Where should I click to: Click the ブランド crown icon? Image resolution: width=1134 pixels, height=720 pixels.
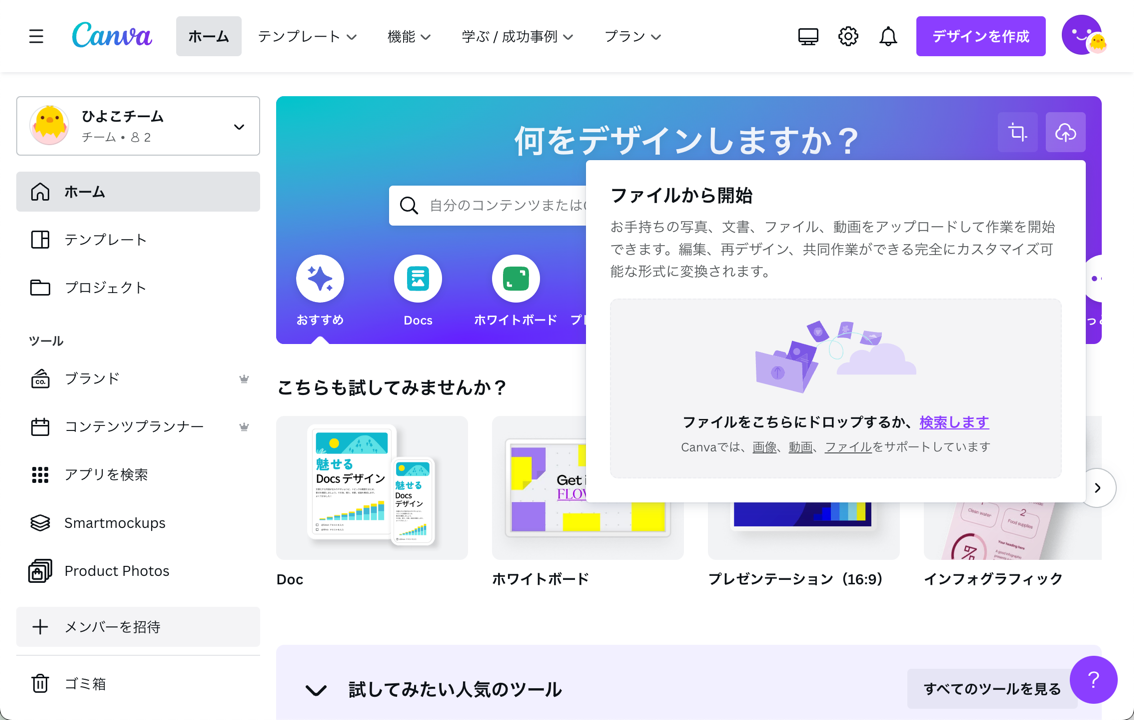244,379
